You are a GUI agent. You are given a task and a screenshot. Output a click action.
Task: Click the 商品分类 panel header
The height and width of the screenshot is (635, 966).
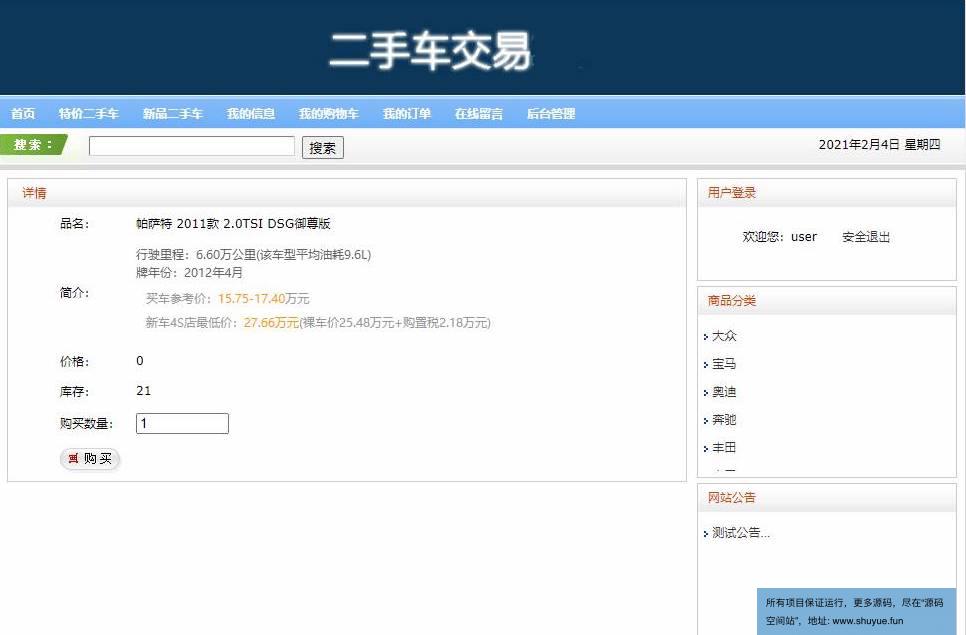(826, 301)
